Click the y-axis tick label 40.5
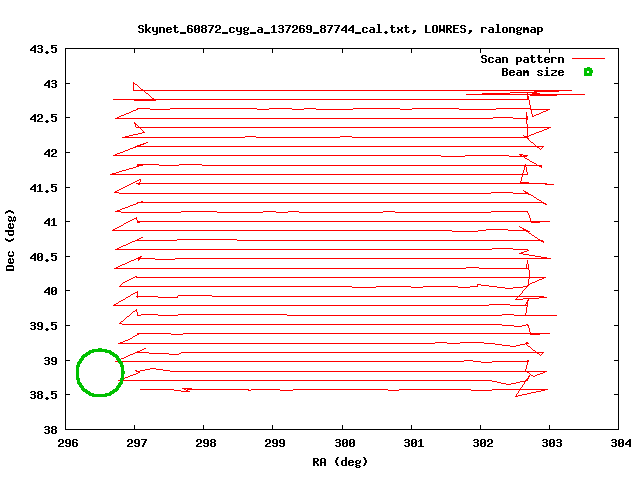Image resolution: width=640 pixels, height=480 pixels. click(43, 257)
